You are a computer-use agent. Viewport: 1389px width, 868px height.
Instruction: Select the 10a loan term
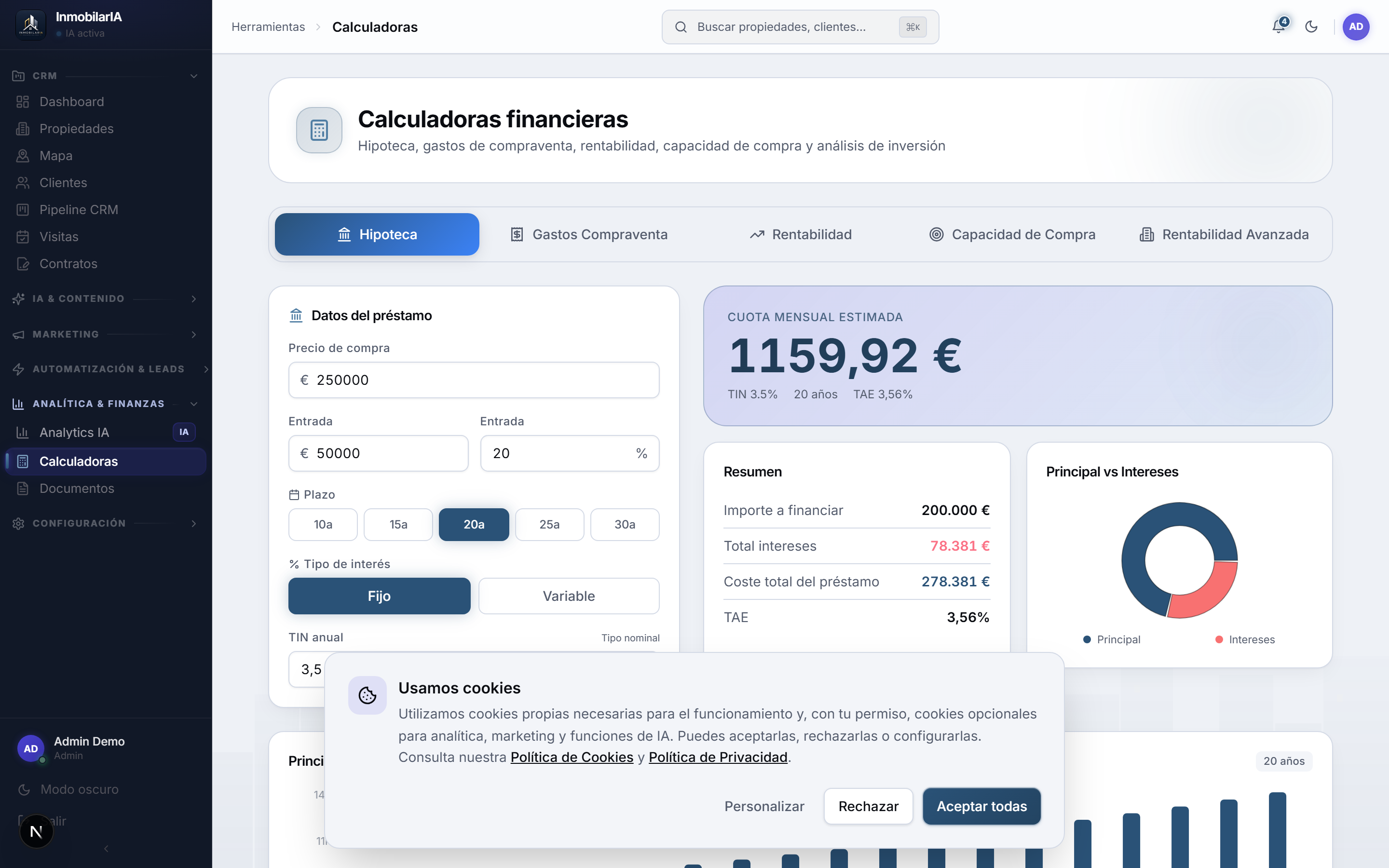point(323,524)
